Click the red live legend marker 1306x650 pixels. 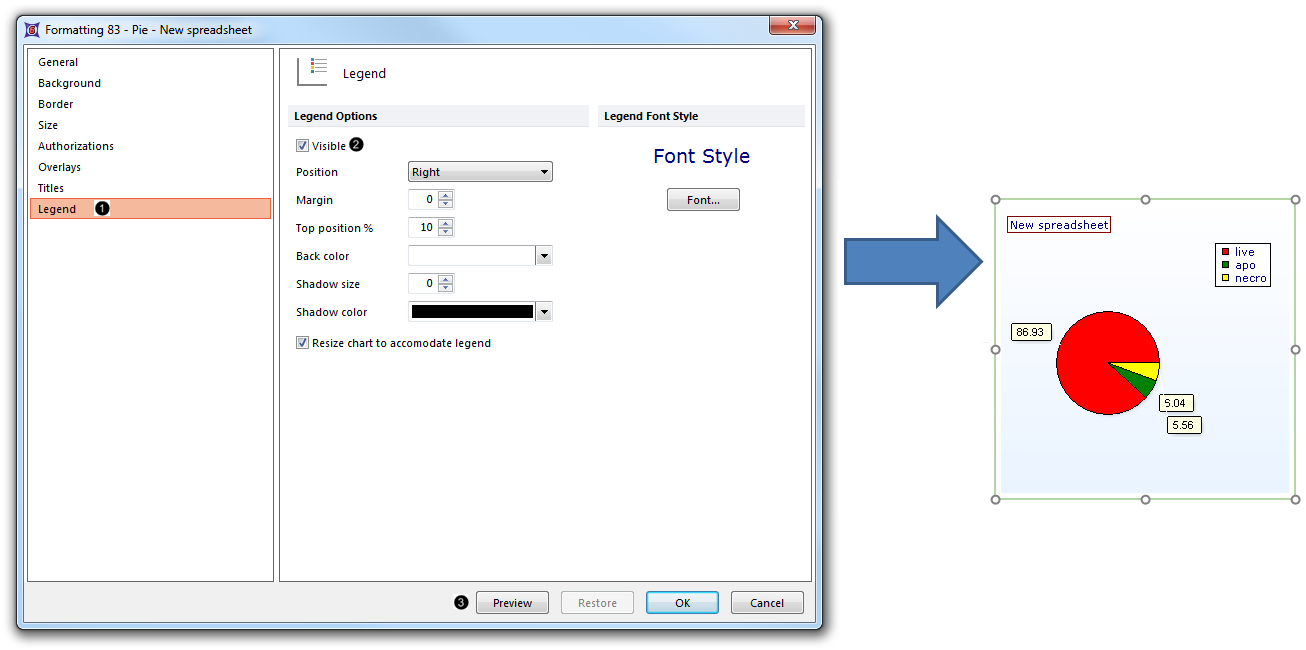[1224, 252]
